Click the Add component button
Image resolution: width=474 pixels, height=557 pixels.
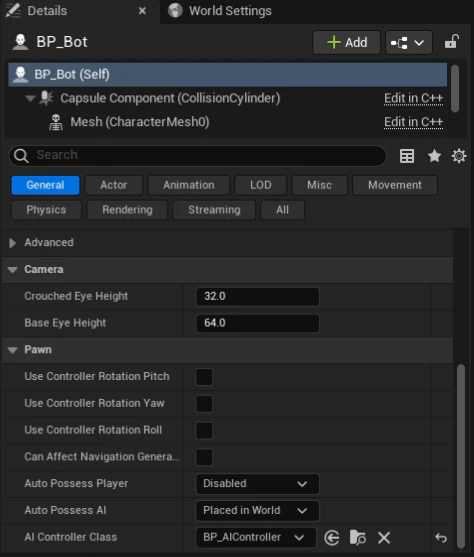[346, 43]
